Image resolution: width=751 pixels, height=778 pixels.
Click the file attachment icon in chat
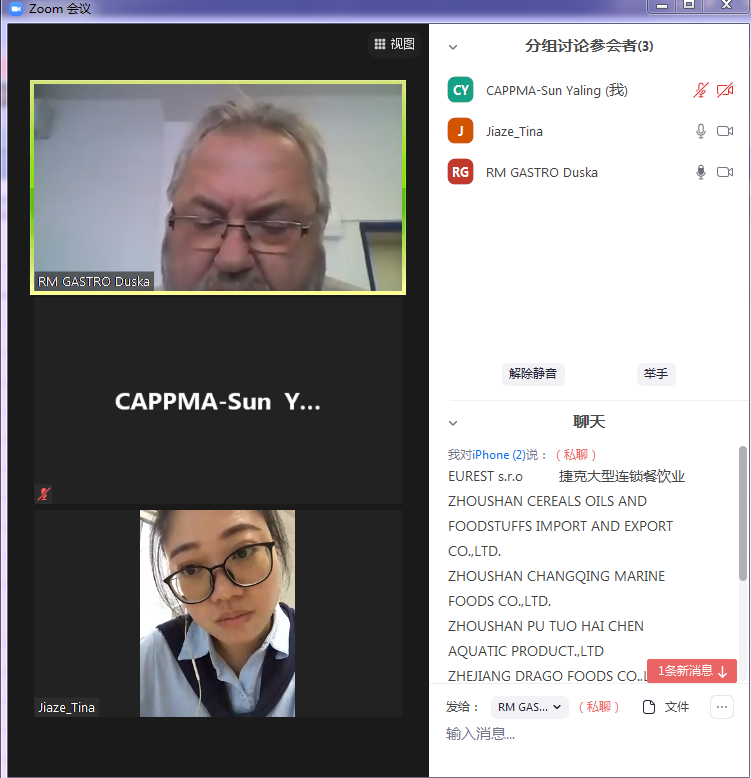coord(649,707)
